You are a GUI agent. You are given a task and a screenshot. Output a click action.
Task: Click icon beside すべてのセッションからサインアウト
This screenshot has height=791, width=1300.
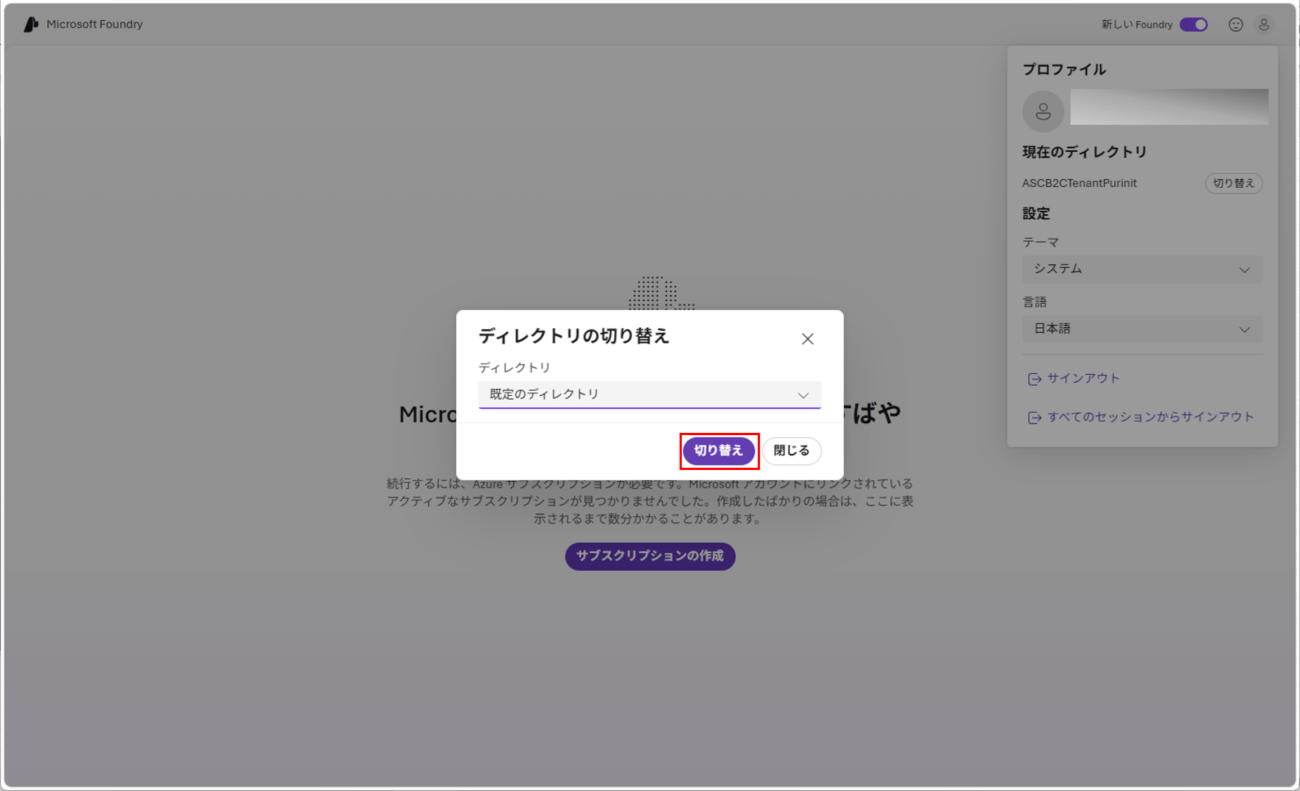click(1034, 418)
